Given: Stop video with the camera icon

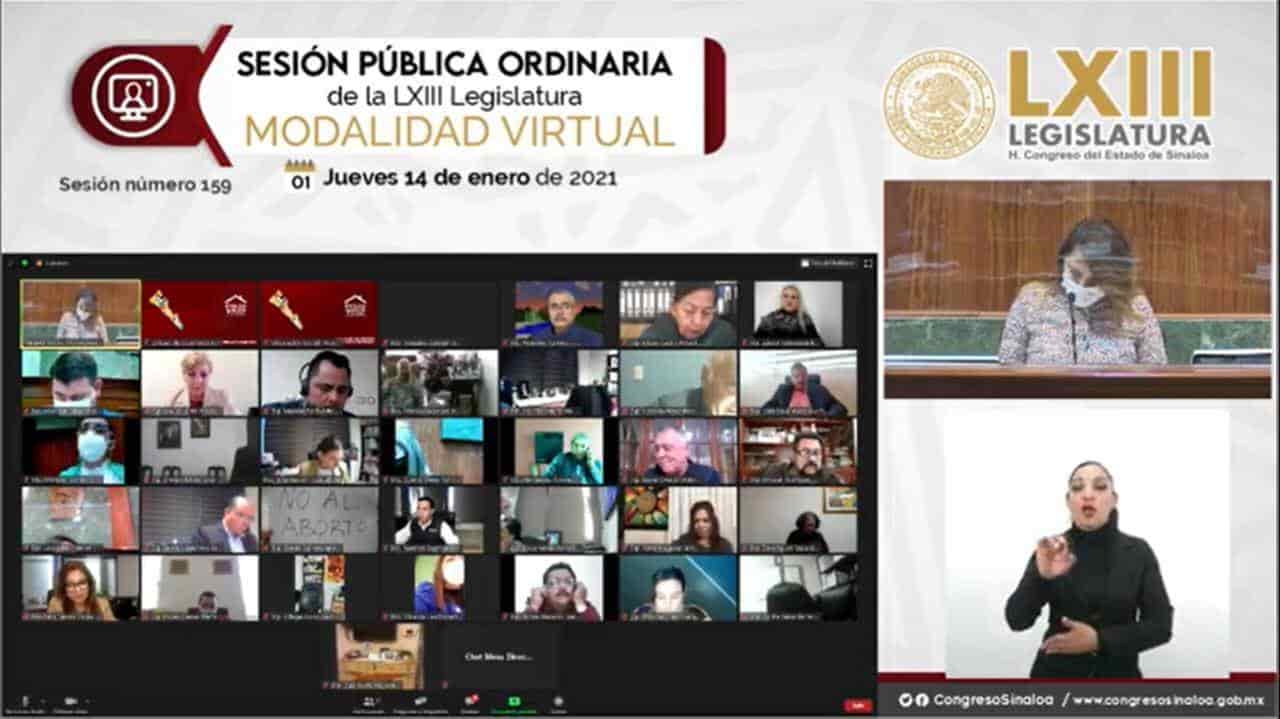Looking at the screenshot, I should coord(70,702).
